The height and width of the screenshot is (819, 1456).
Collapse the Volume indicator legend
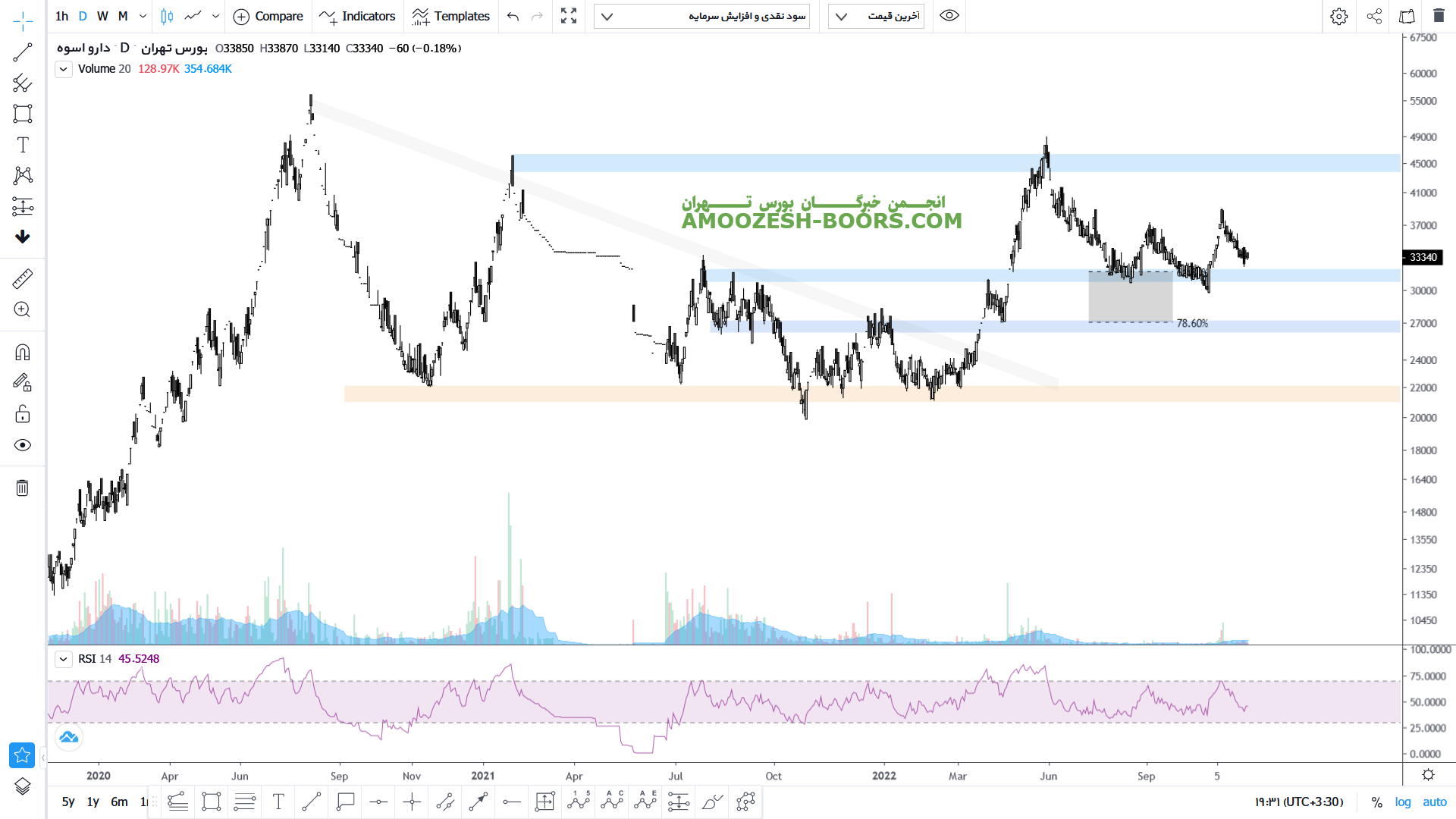pos(64,69)
